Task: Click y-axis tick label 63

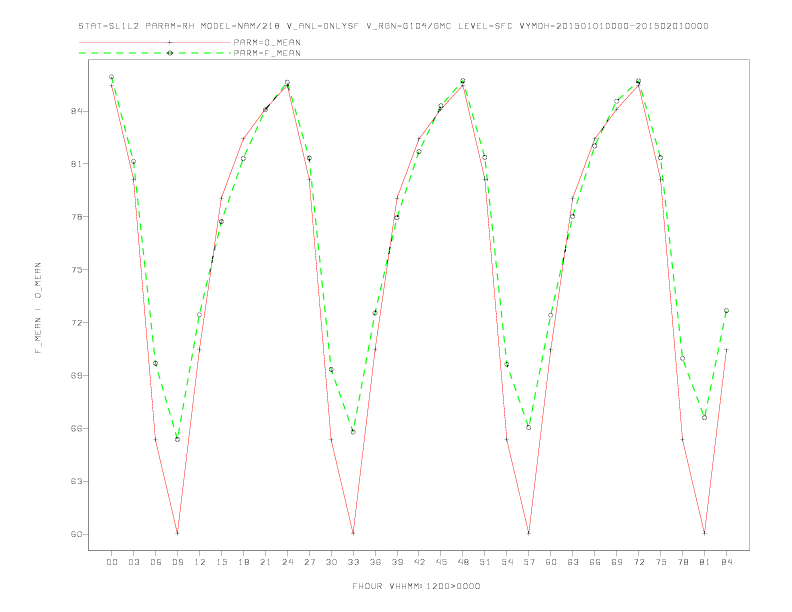Action: coord(77,481)
